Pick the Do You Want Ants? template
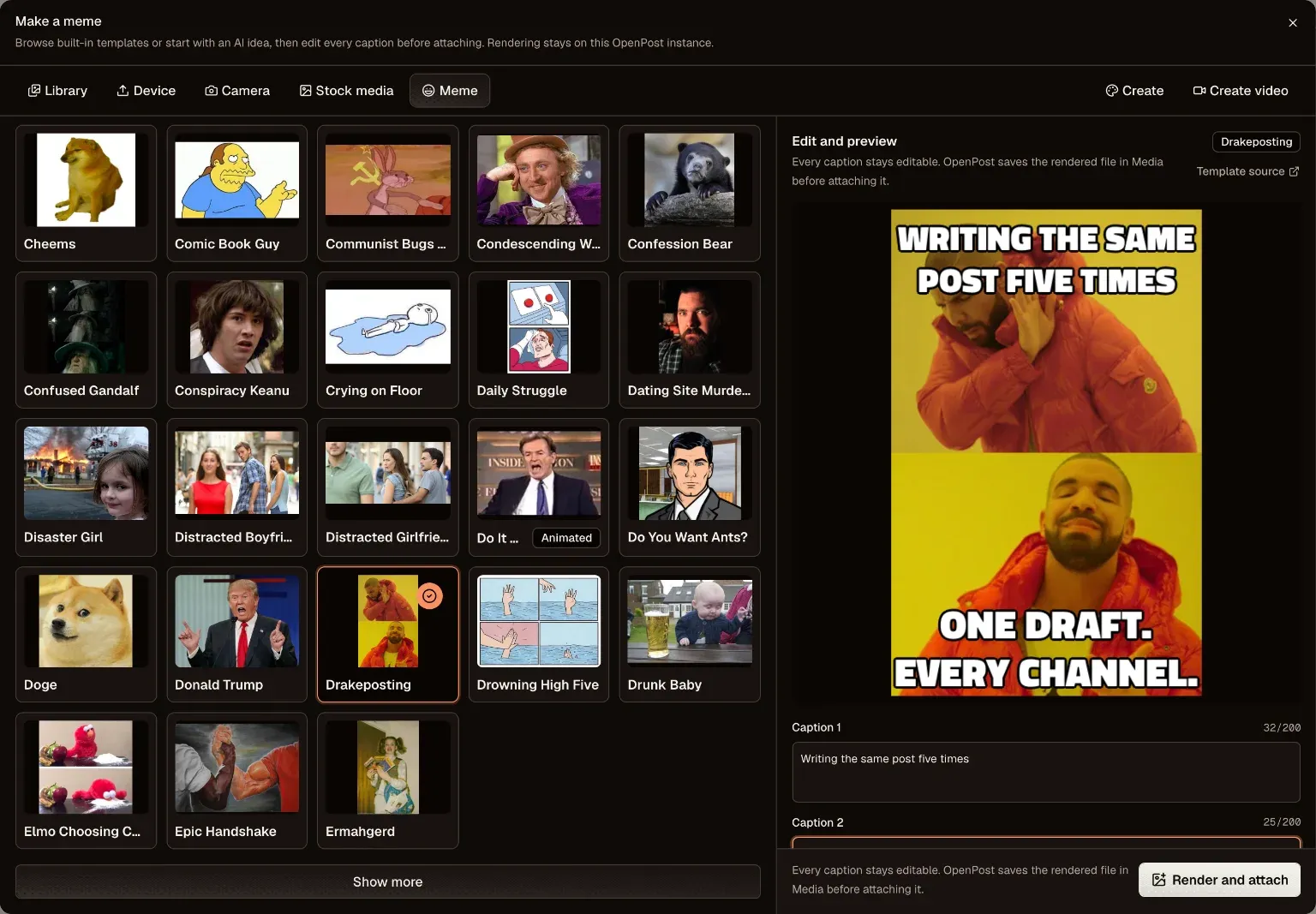Viewport: 1316px width, 914px height. click(x=690, y=487)
